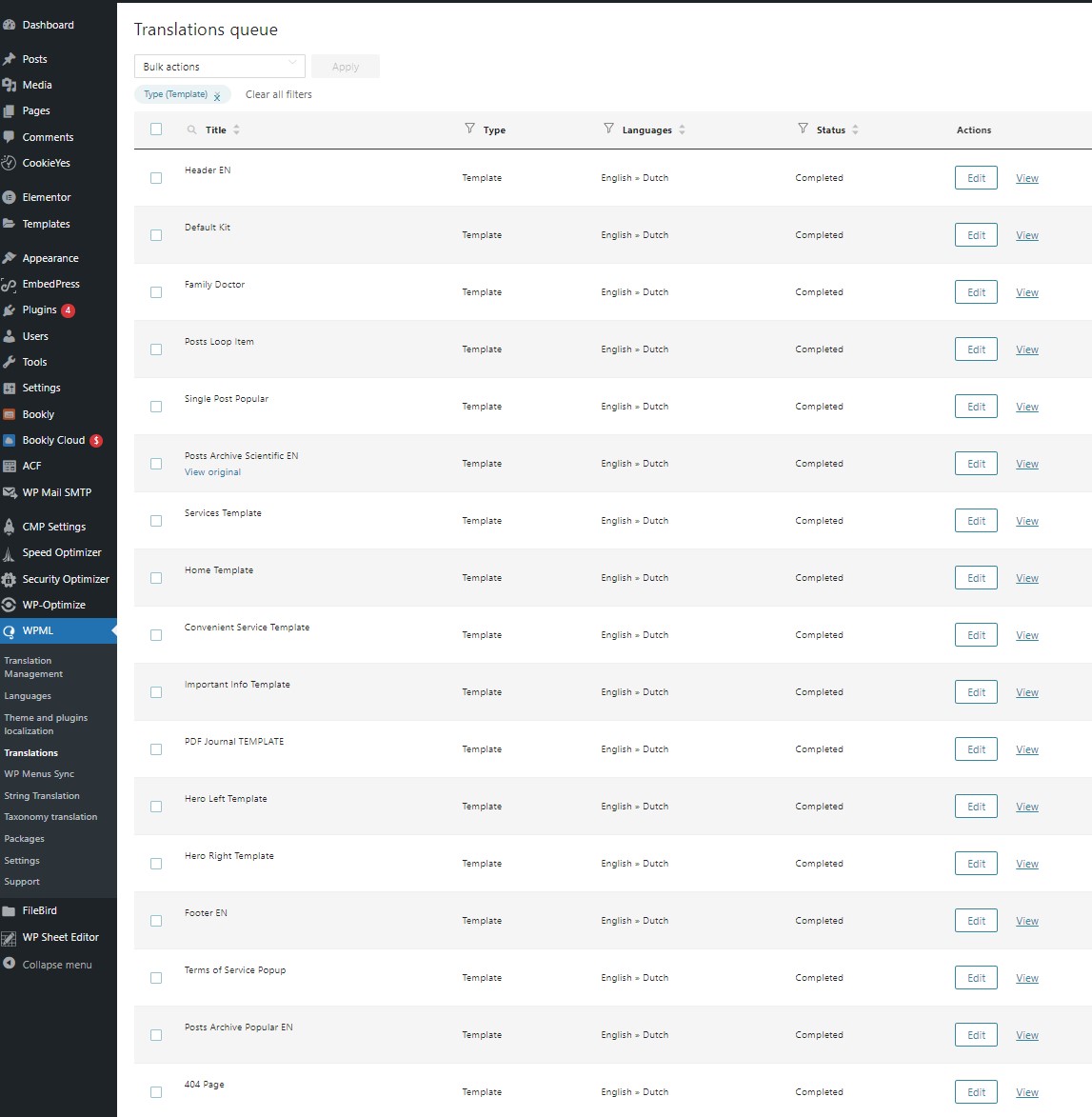Click View original under Posts Archive Scientific EN

[212, 472]
